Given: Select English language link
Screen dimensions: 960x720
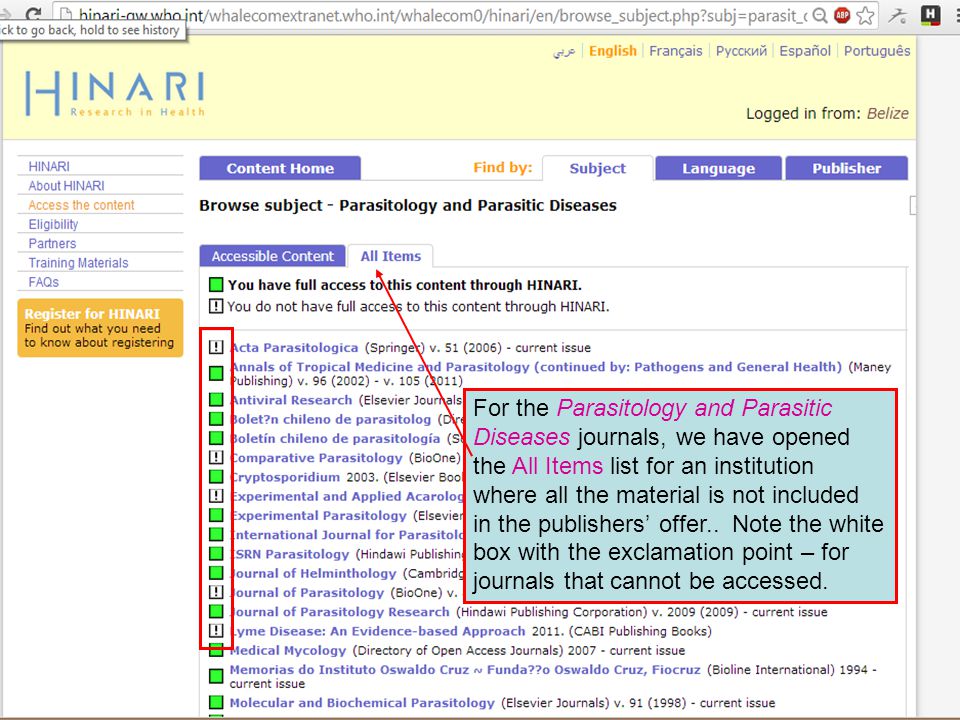Looking at the screenshot, I should [613, 51].
